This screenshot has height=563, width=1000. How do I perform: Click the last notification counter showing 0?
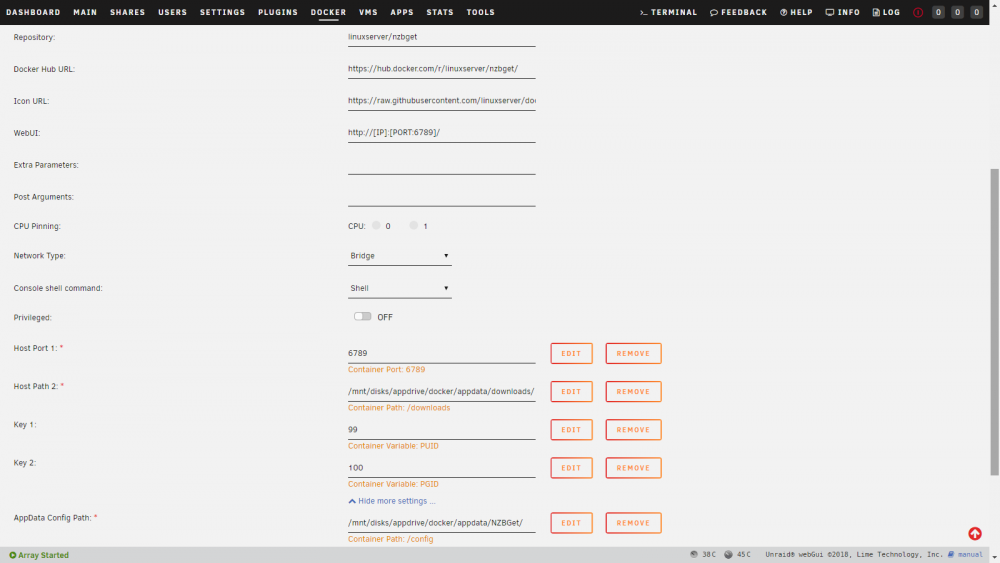(x=976, y=12)
